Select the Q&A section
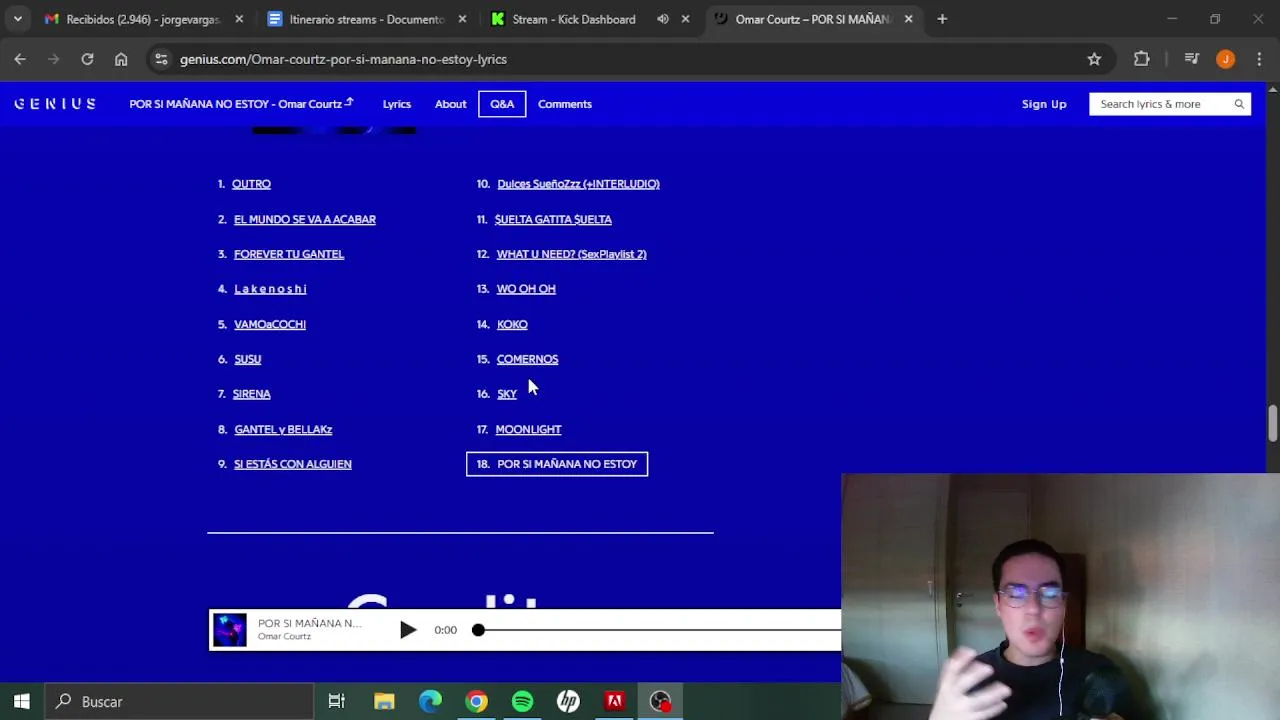Viewport: 1280px width, 720px height. tap(502, 104)
